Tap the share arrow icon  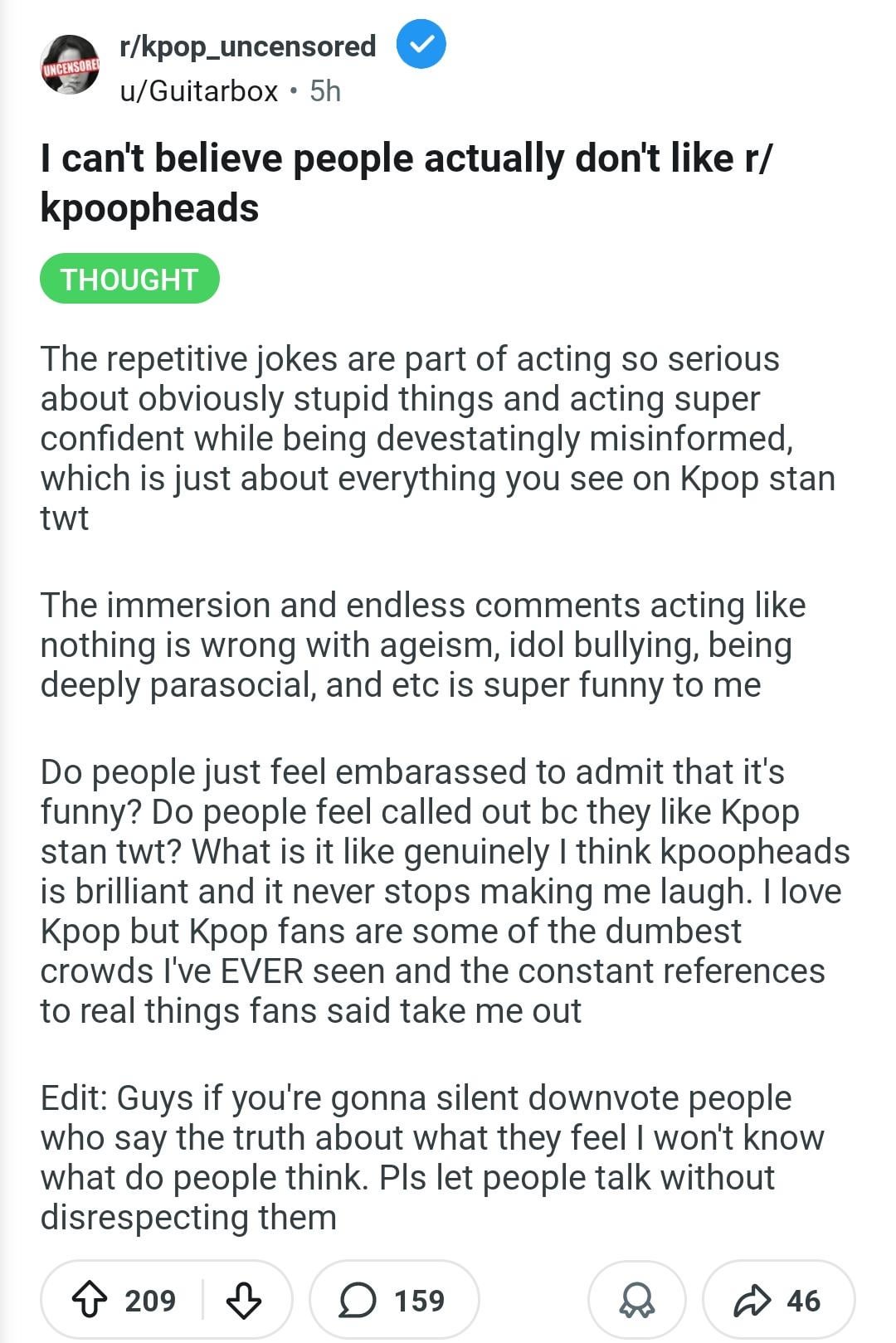click(x=752, y=1300)
